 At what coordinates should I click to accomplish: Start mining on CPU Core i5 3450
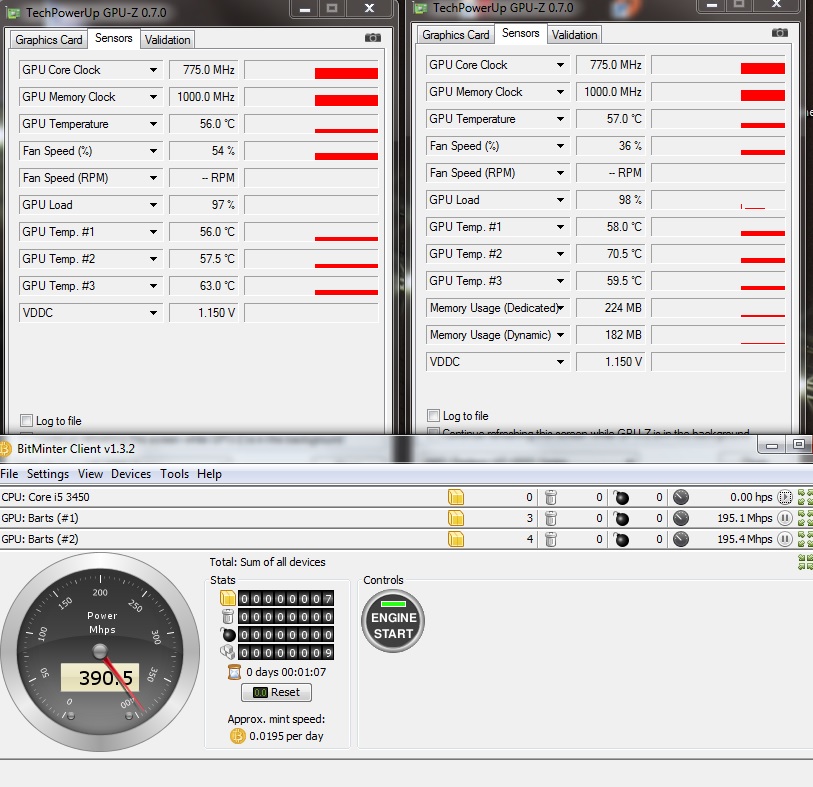[785, 497]
